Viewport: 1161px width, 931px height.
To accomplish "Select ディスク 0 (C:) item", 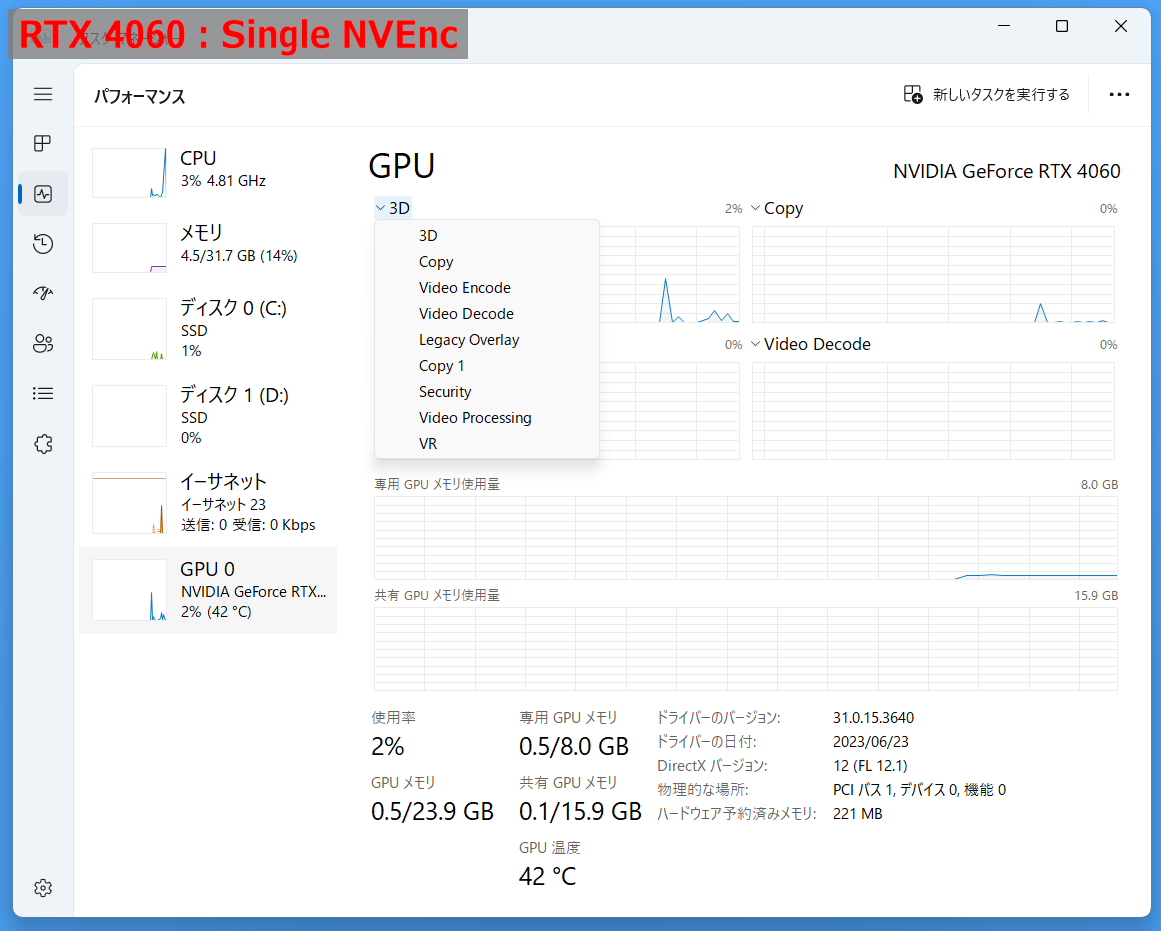I will (208, 329).
